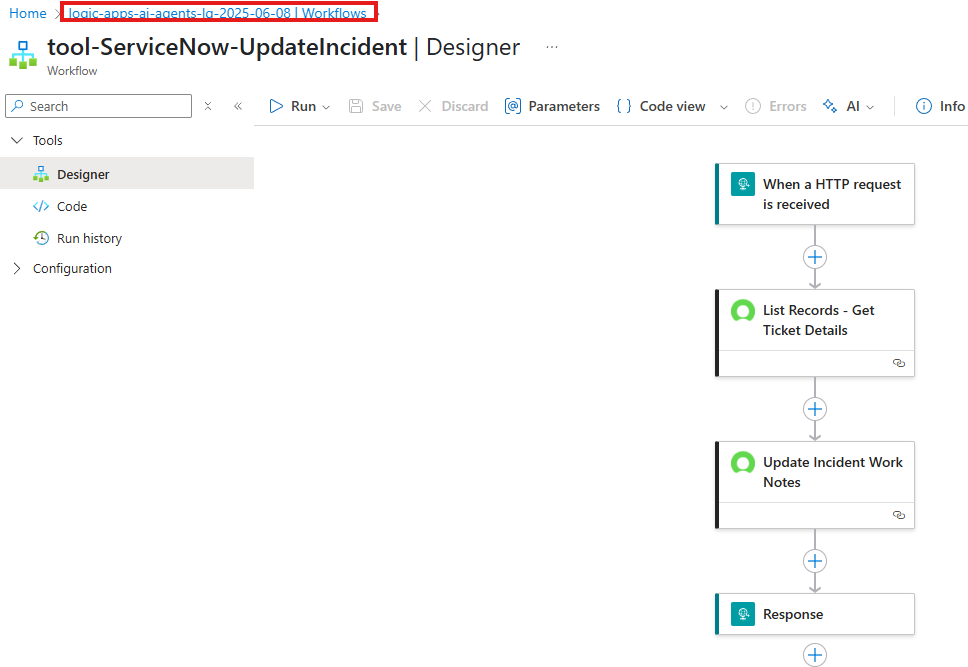Click the Discard X icon
Viewport: 968px width, 667px height.
(425, 106)
